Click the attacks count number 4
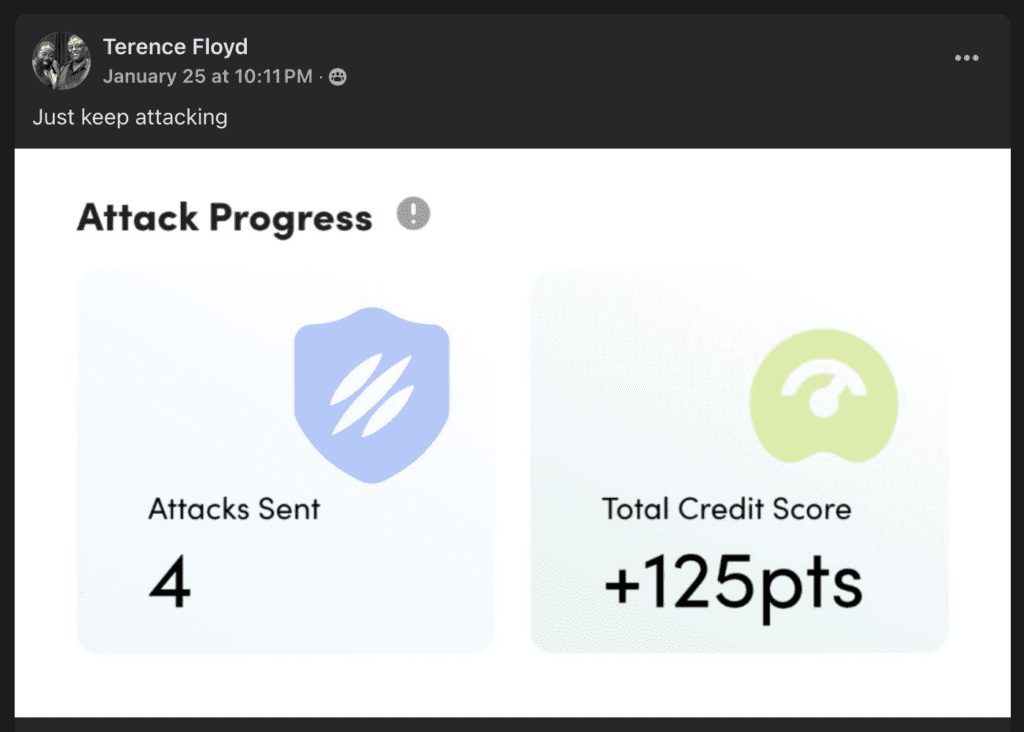 pyautogui.click(x=169, y=583)
